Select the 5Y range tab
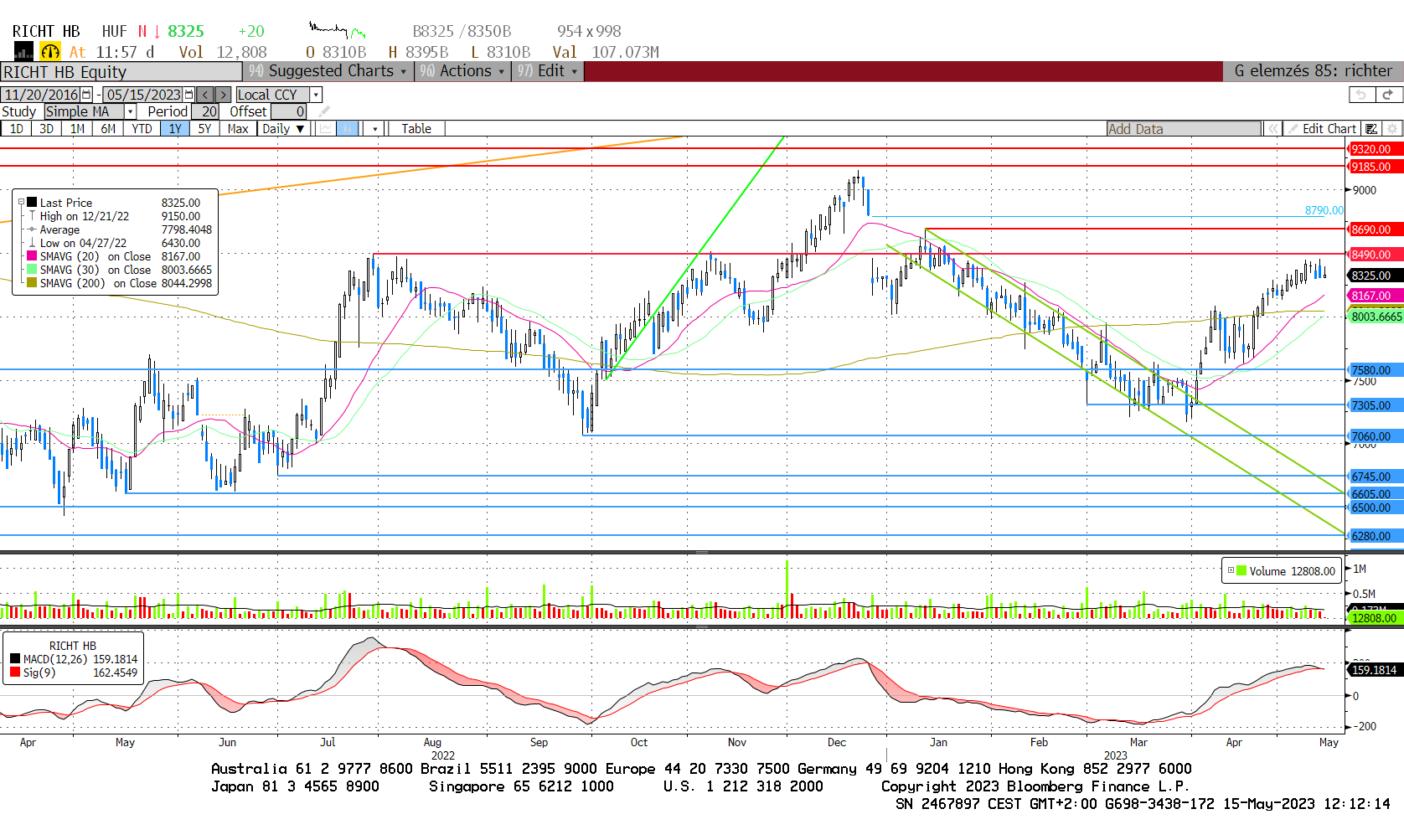The width and height of the screenshot is (1404, 840). pyautogui.click(x=205, y=128)
